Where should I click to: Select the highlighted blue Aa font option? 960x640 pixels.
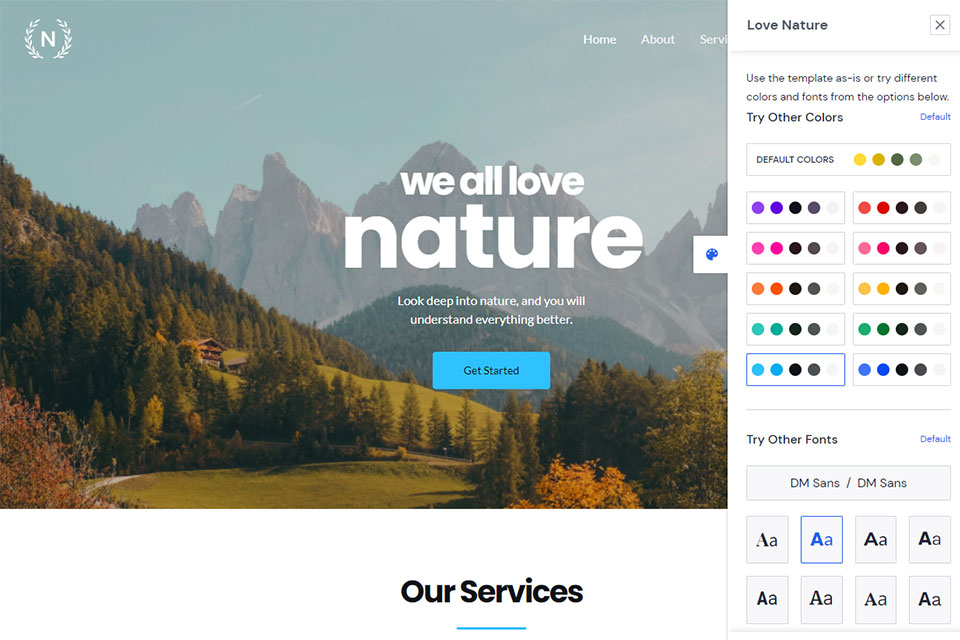point(822,540)
